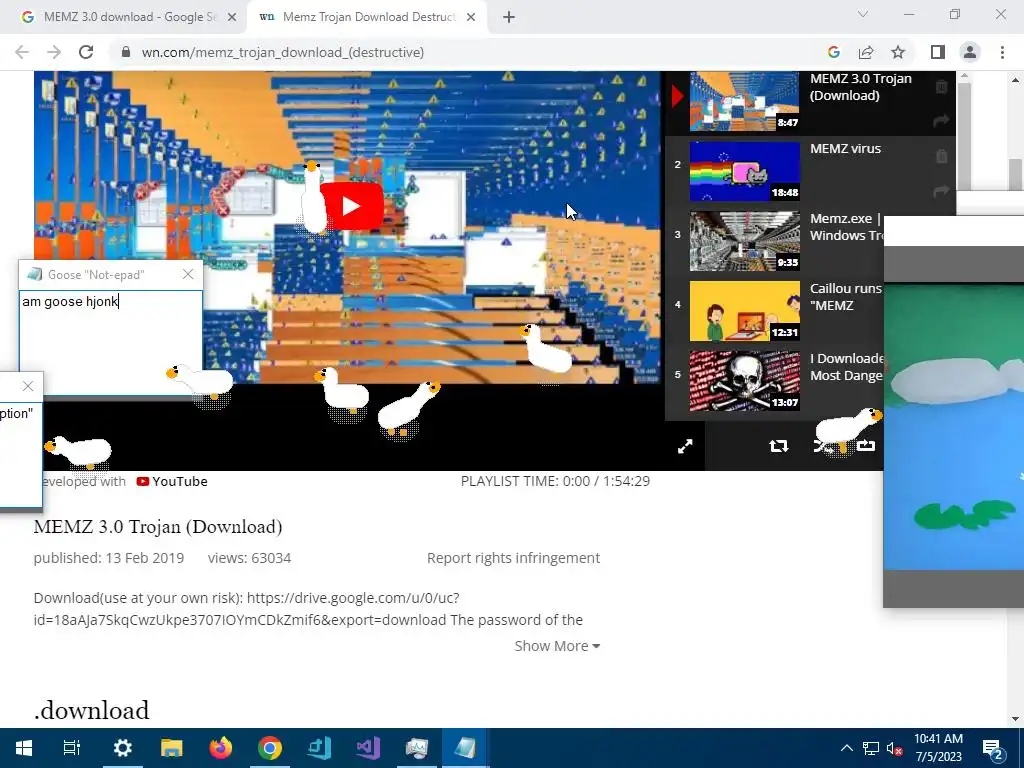Open Settings from the taskbar
The image size is (1024, 768).
[122, 748]
